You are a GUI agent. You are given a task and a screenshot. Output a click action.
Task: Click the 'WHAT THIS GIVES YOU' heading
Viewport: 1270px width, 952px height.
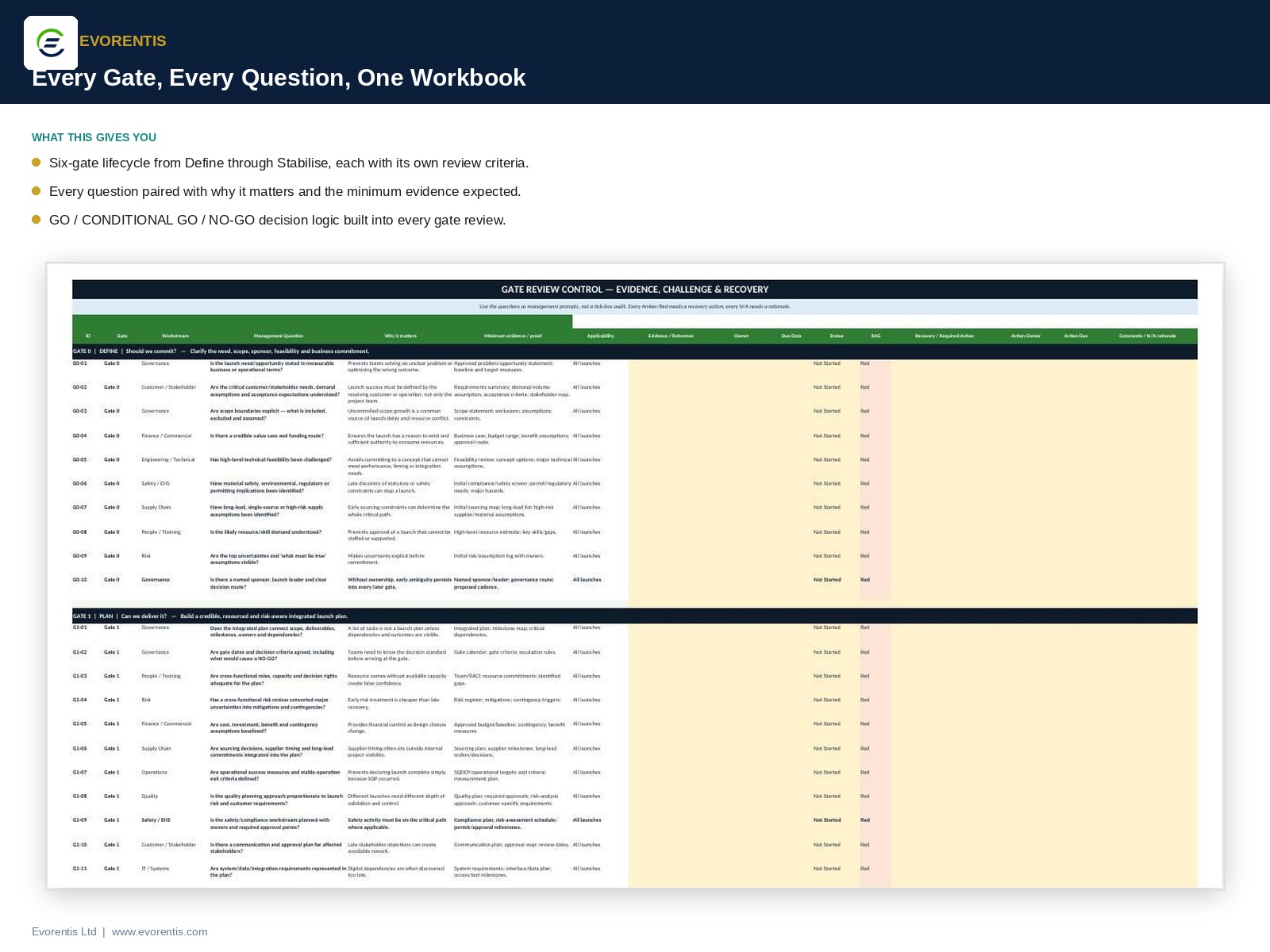tap(94, 137)
